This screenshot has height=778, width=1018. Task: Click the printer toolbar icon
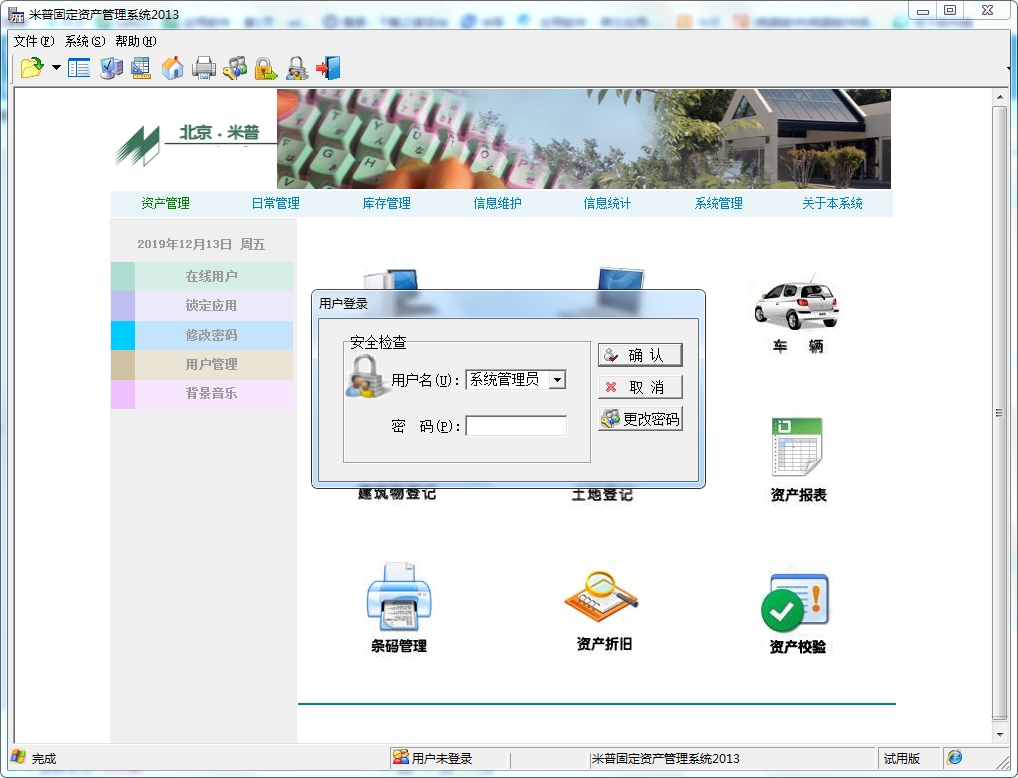[x=203, y=68]
